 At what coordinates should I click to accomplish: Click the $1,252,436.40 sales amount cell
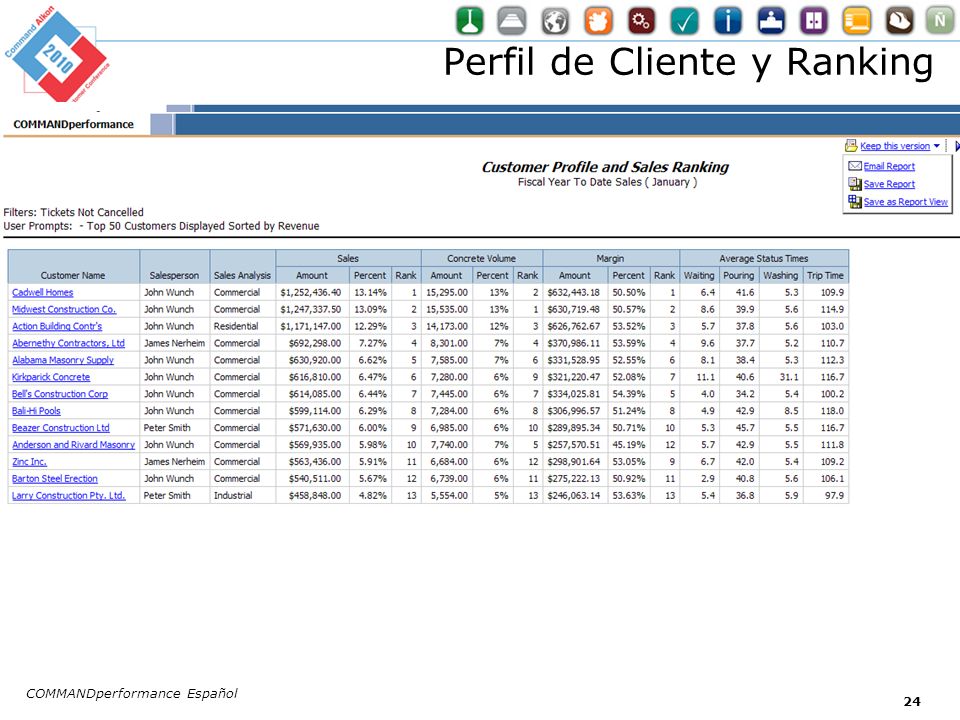point(310,293)
